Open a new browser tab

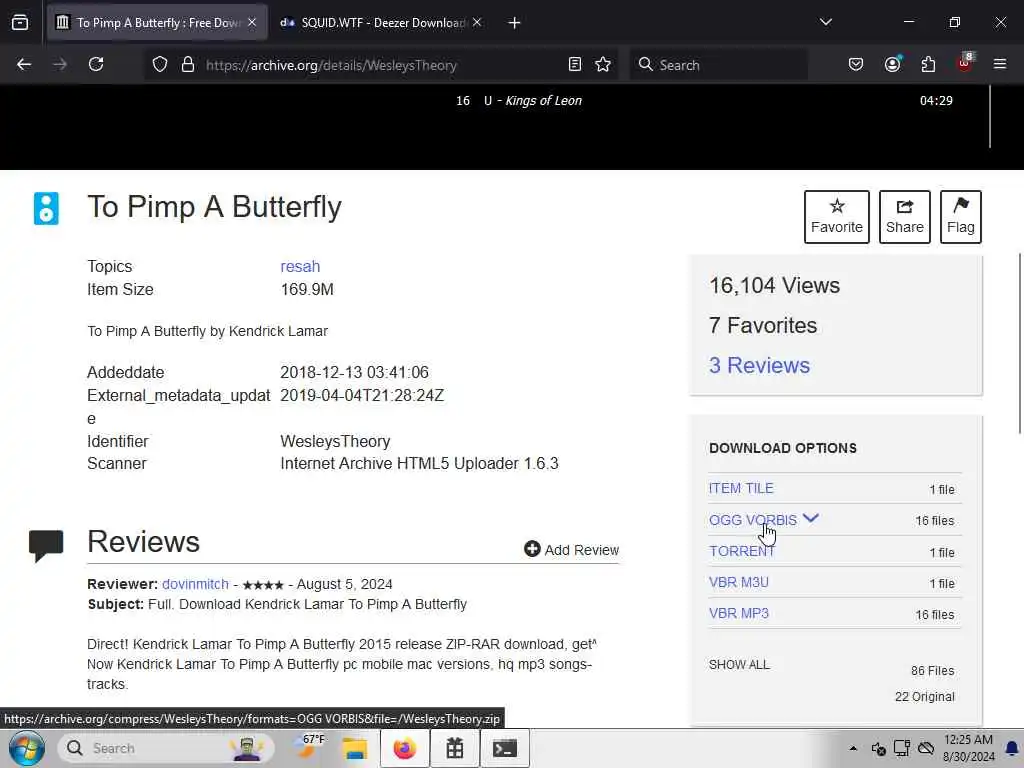point(514,23)
